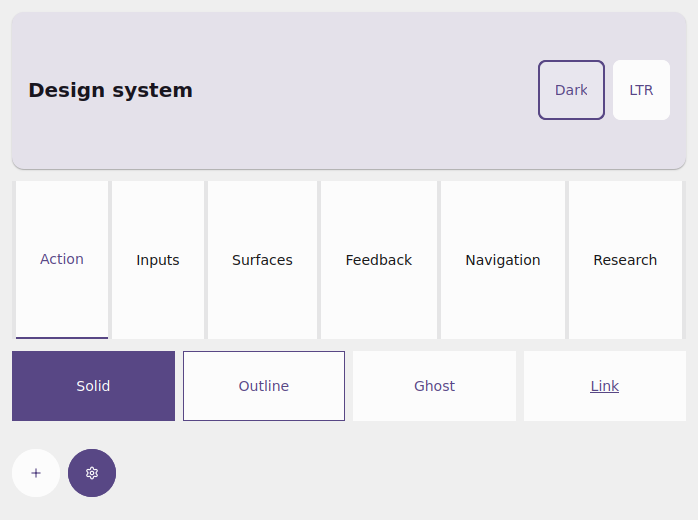Image resolution: width=698 pixels, height=520 pixels.
Task: Follow the underlined Link button
Action: coord(605,386)
